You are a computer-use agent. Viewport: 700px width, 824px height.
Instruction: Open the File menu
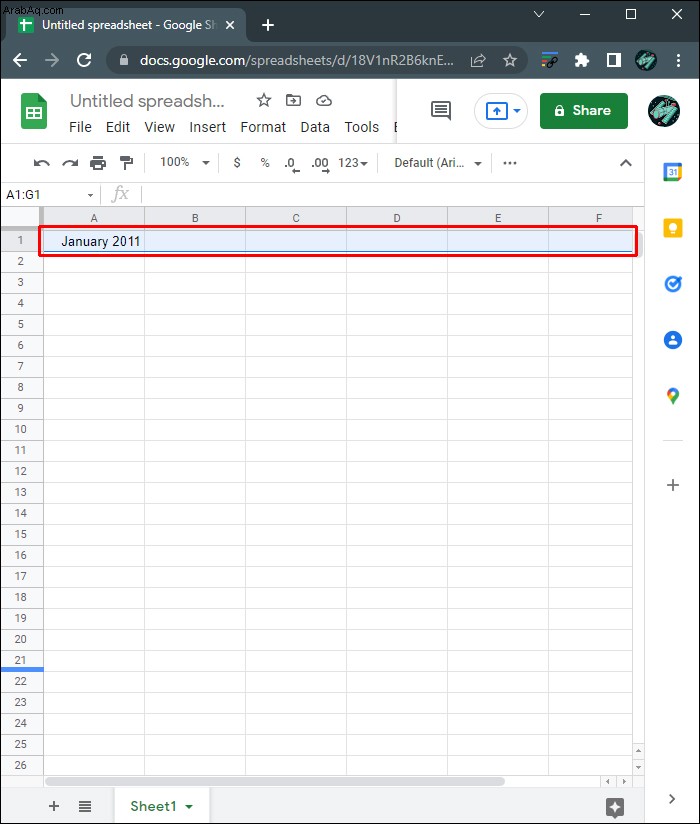80,127
